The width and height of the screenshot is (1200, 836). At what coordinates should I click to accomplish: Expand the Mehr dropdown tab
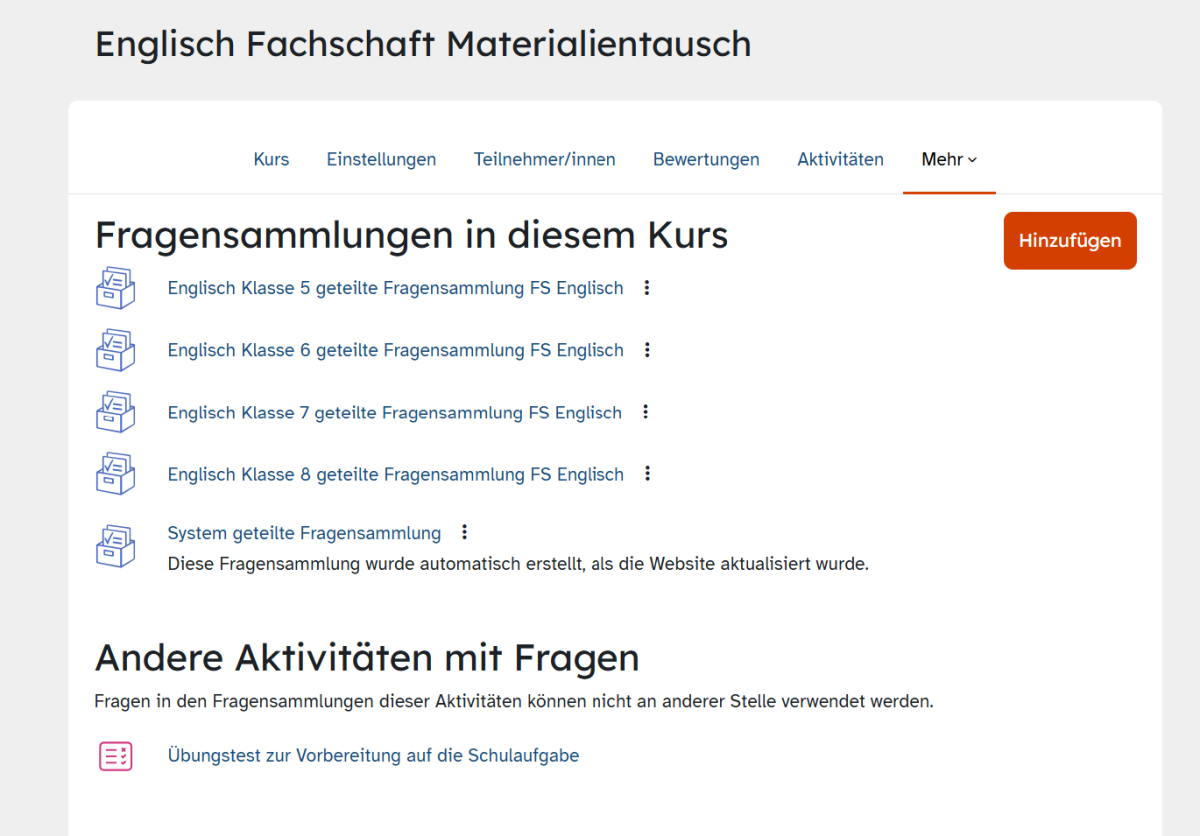pos(949,159)
